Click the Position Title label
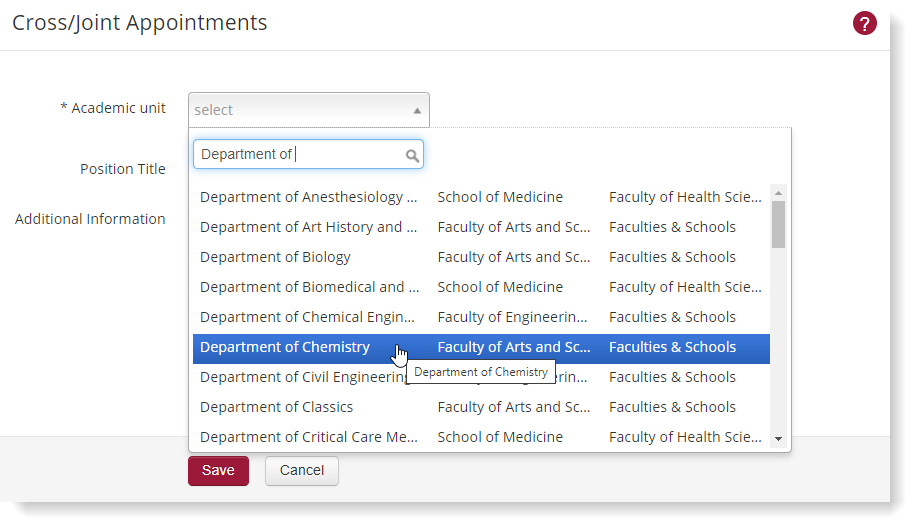The height and width of the screenshot is (529, 917). [122, 169]
